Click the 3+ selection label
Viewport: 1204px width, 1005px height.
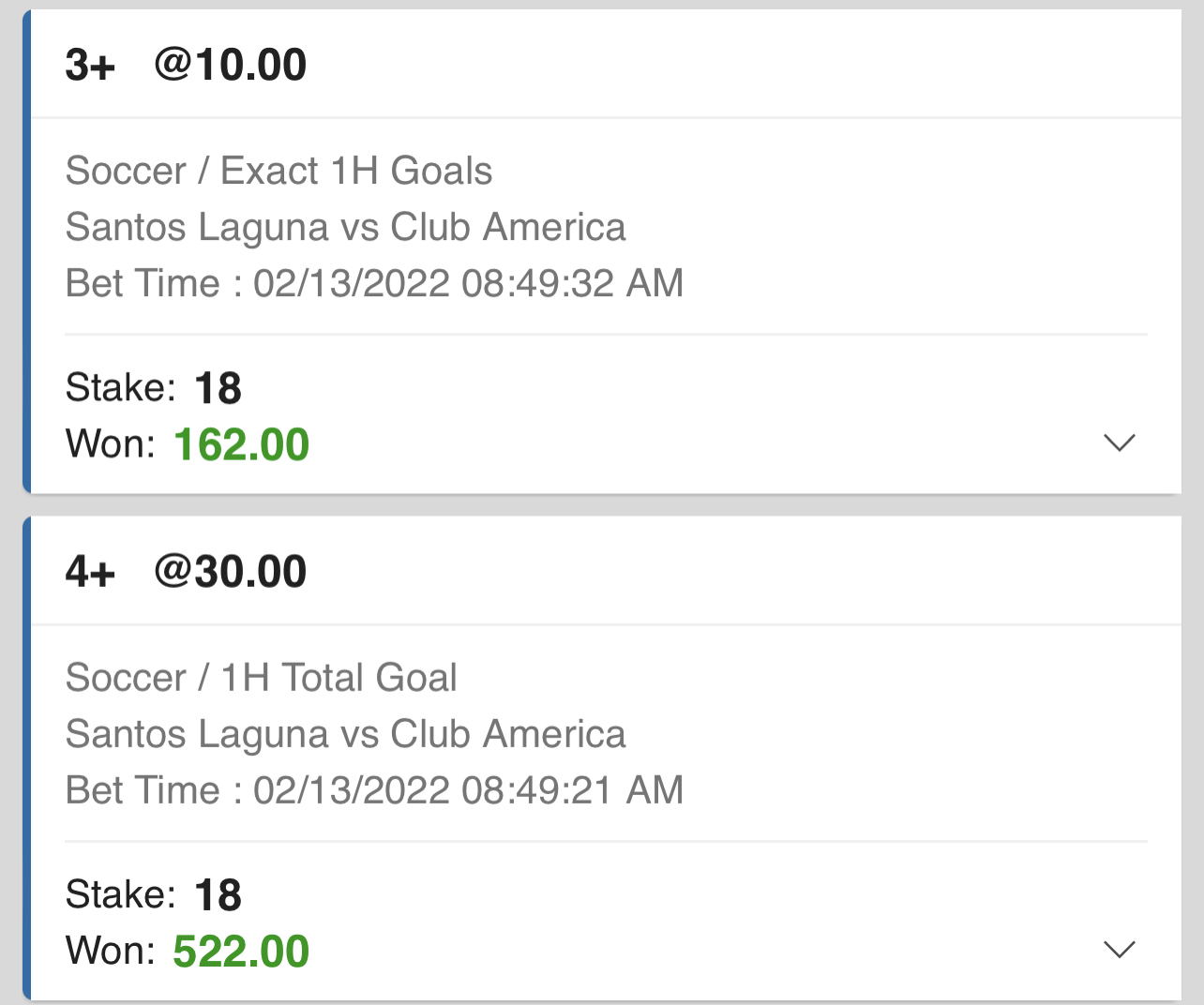[90, 66]
